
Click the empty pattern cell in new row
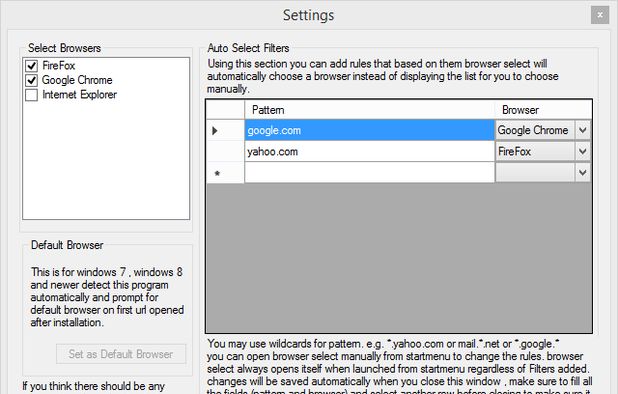coord(369,173)
